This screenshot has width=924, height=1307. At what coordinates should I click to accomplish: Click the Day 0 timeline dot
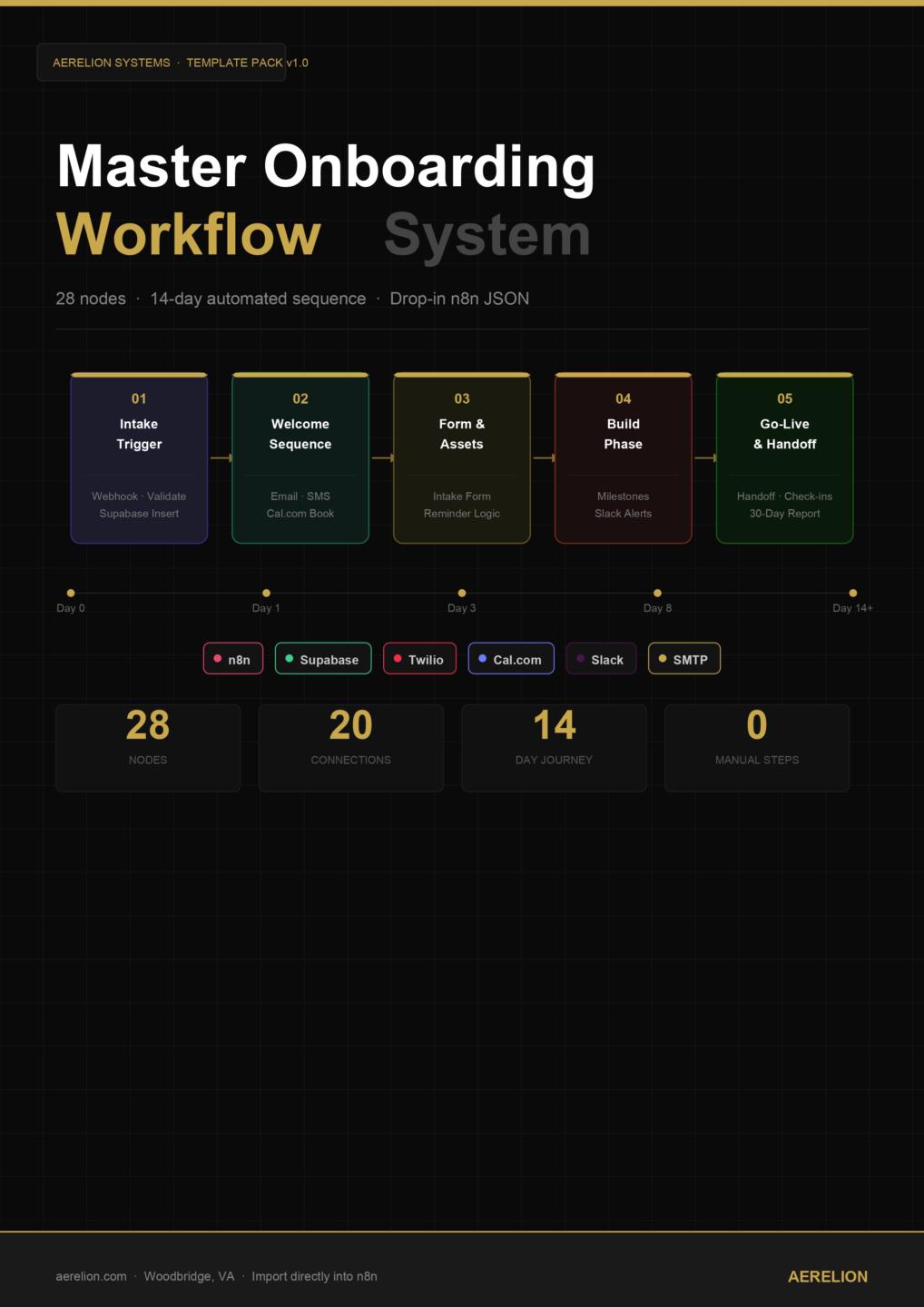pyautogui.click(x=71, y=593)
